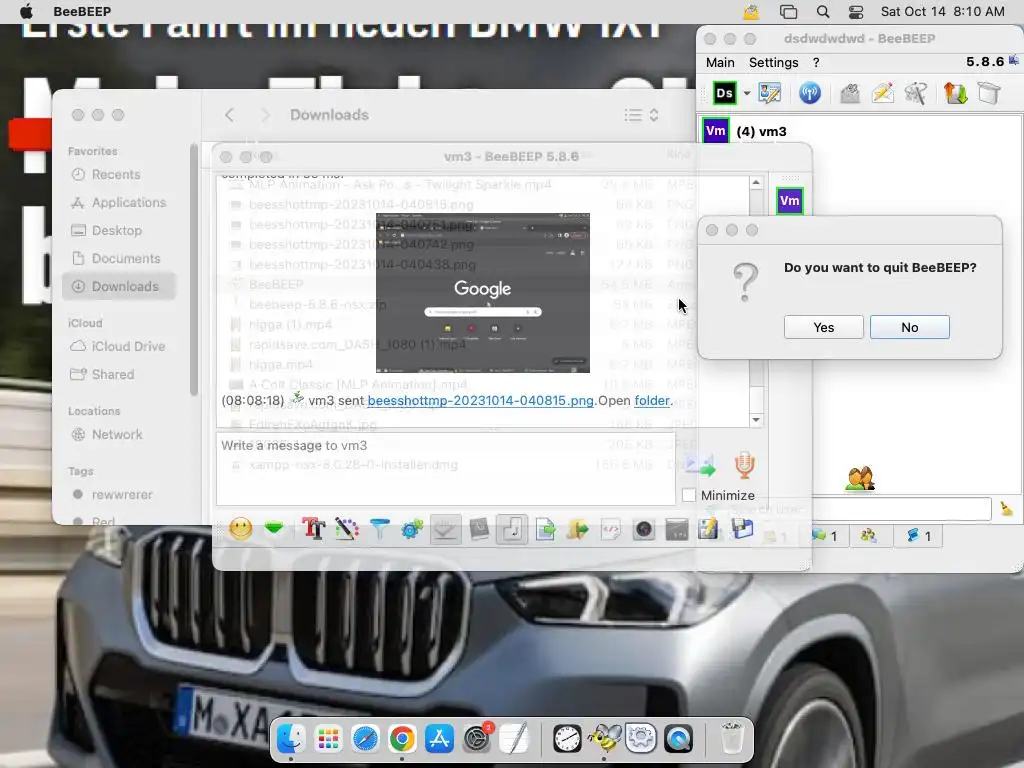Switch to the groups tab with people icon
The height and width of the screenshot is (768, 1024).
click(x=869, y=536)
